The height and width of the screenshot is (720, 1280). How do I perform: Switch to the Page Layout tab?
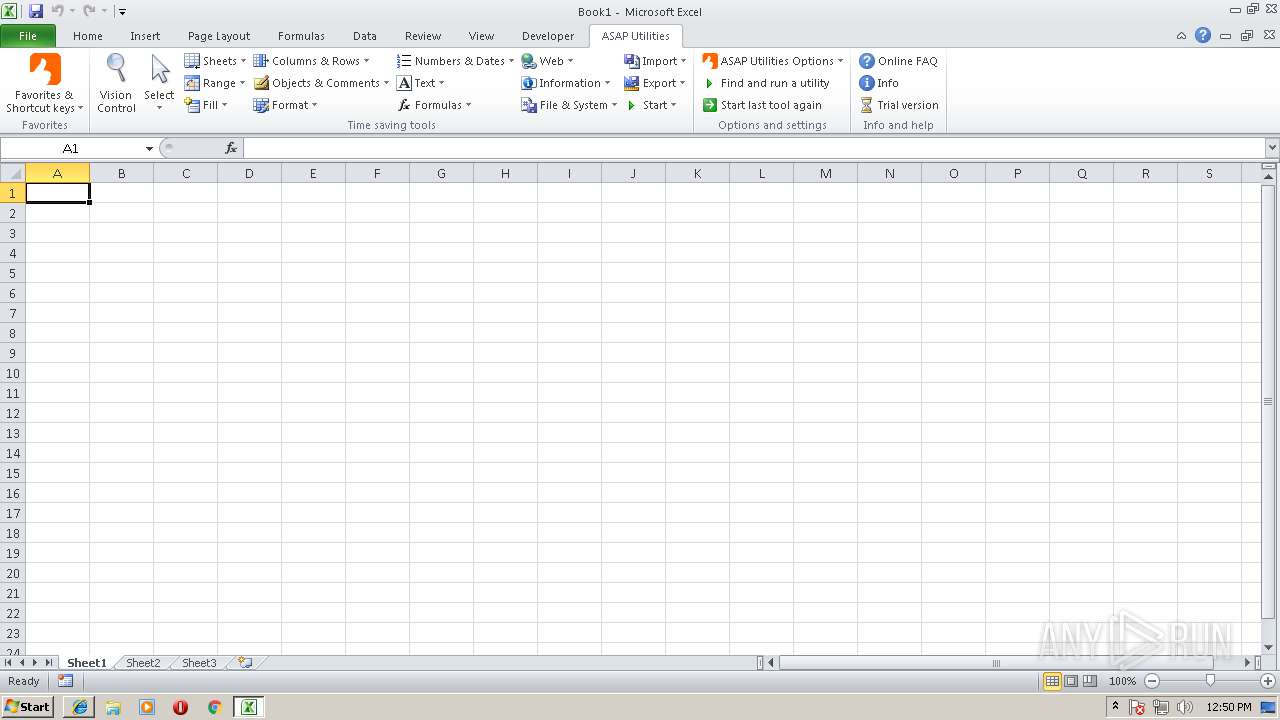click(219, 36)
